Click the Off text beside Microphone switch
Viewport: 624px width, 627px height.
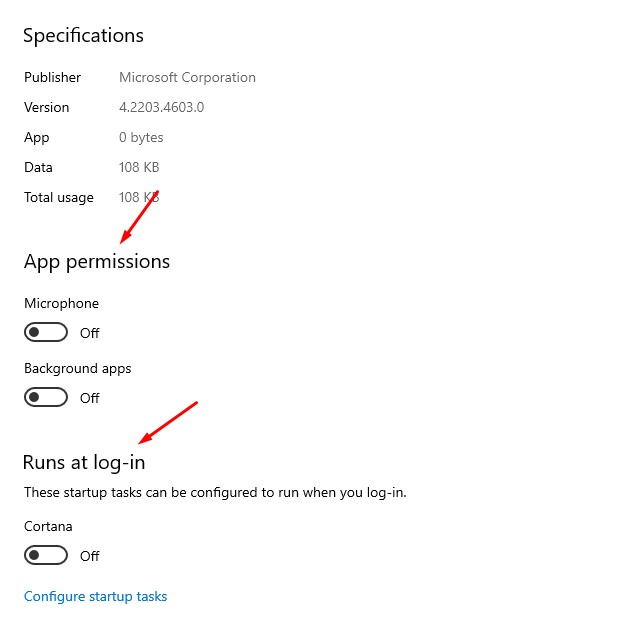pyautogui.click(x=90, y=333)
